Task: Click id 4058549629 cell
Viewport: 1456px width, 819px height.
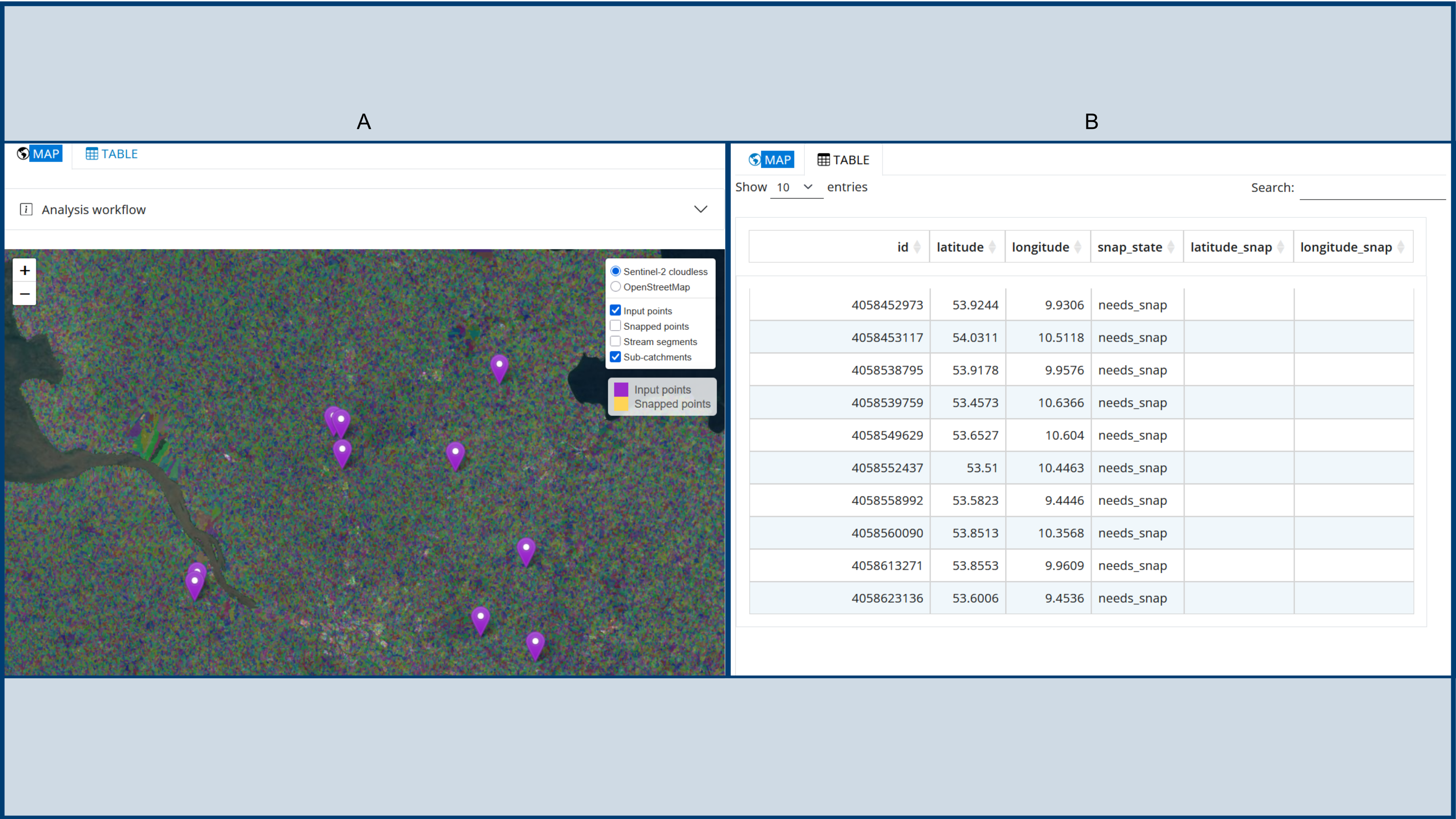Action: [839, 435]
